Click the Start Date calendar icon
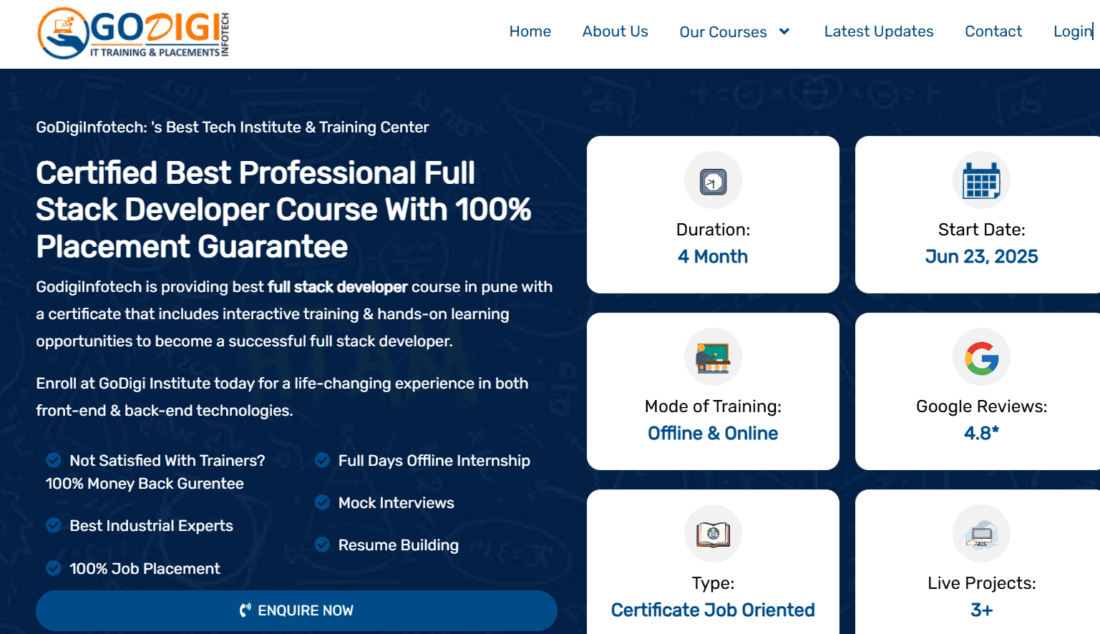The height and width of the screenshot is (634, 1100). [x=981, y=181]
